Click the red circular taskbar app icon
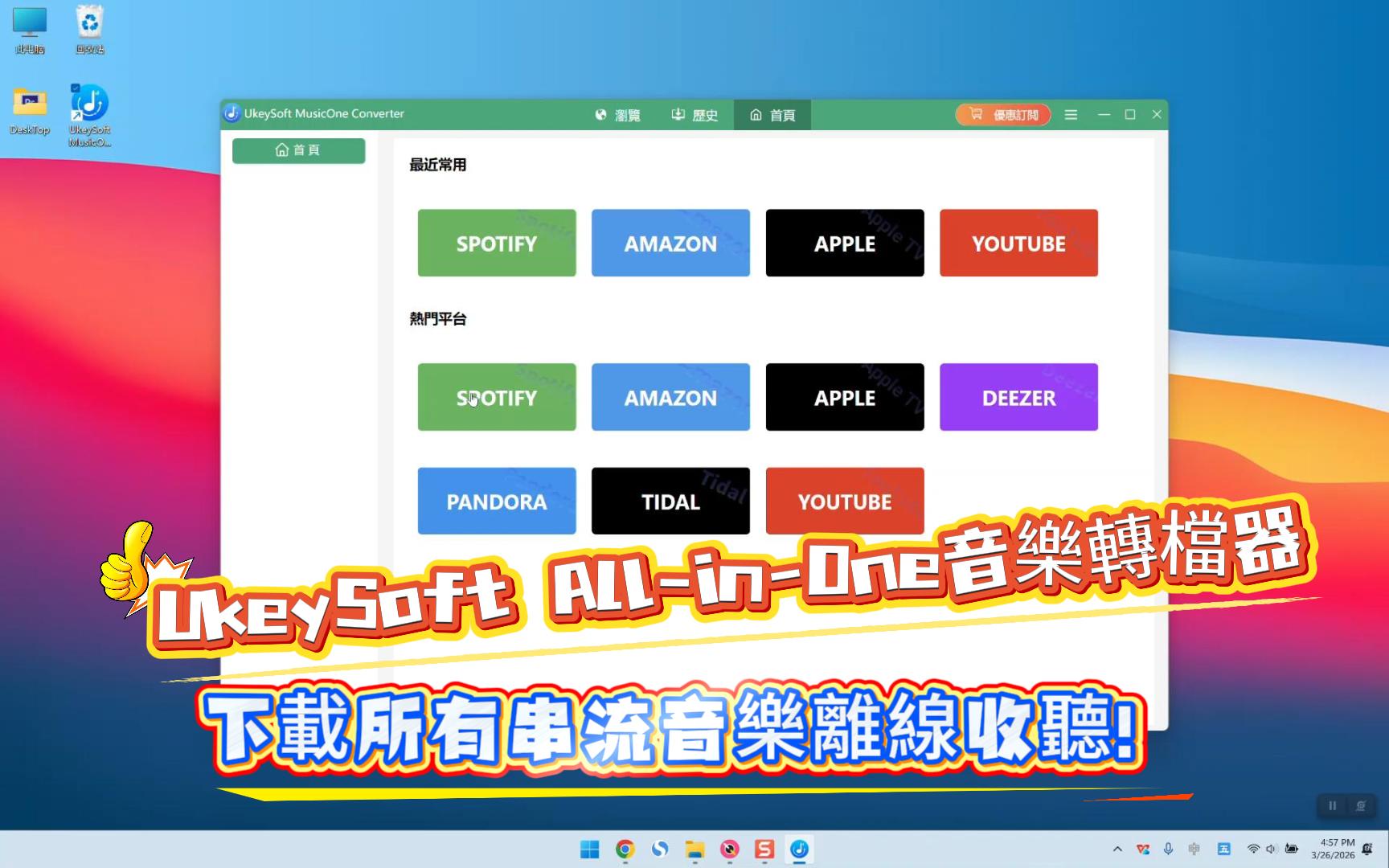 click(730, 850)
